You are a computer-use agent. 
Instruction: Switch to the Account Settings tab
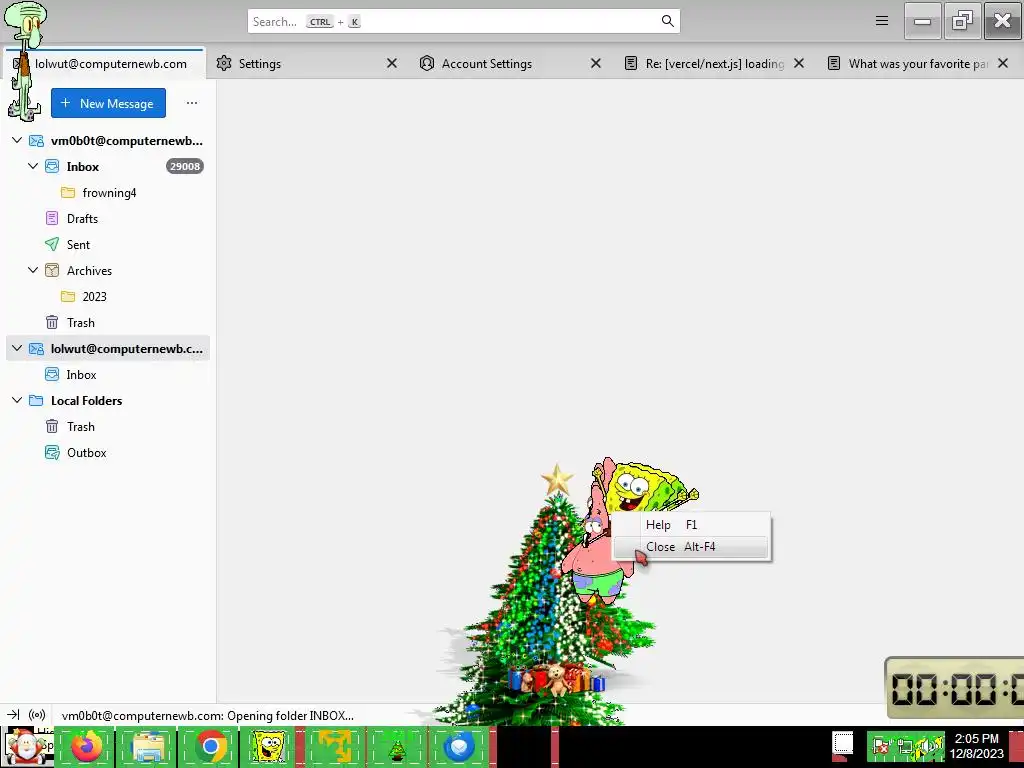[x=509, y=63]
